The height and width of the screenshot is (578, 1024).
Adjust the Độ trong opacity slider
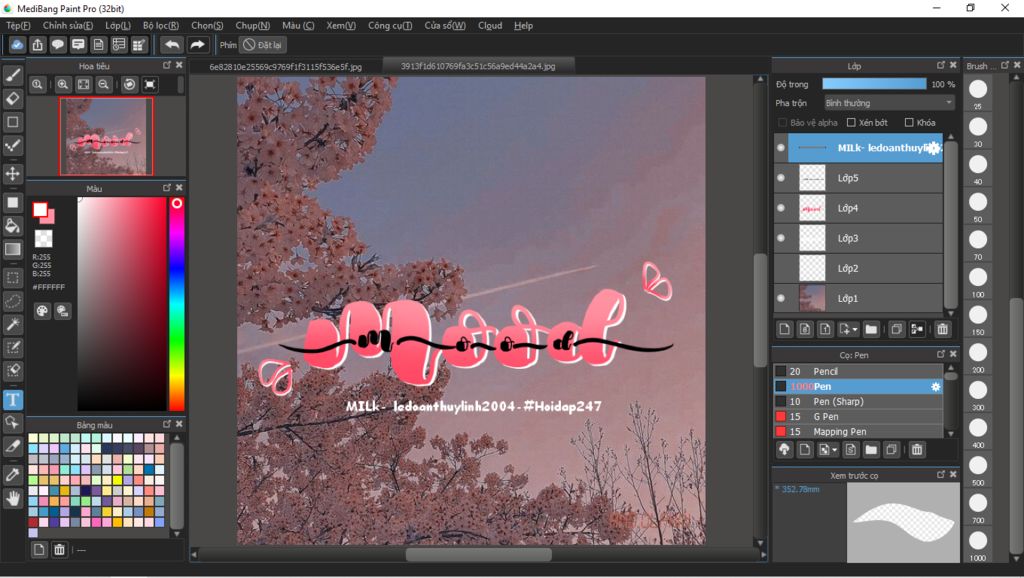pyautogui.click(x=874, y=84)
